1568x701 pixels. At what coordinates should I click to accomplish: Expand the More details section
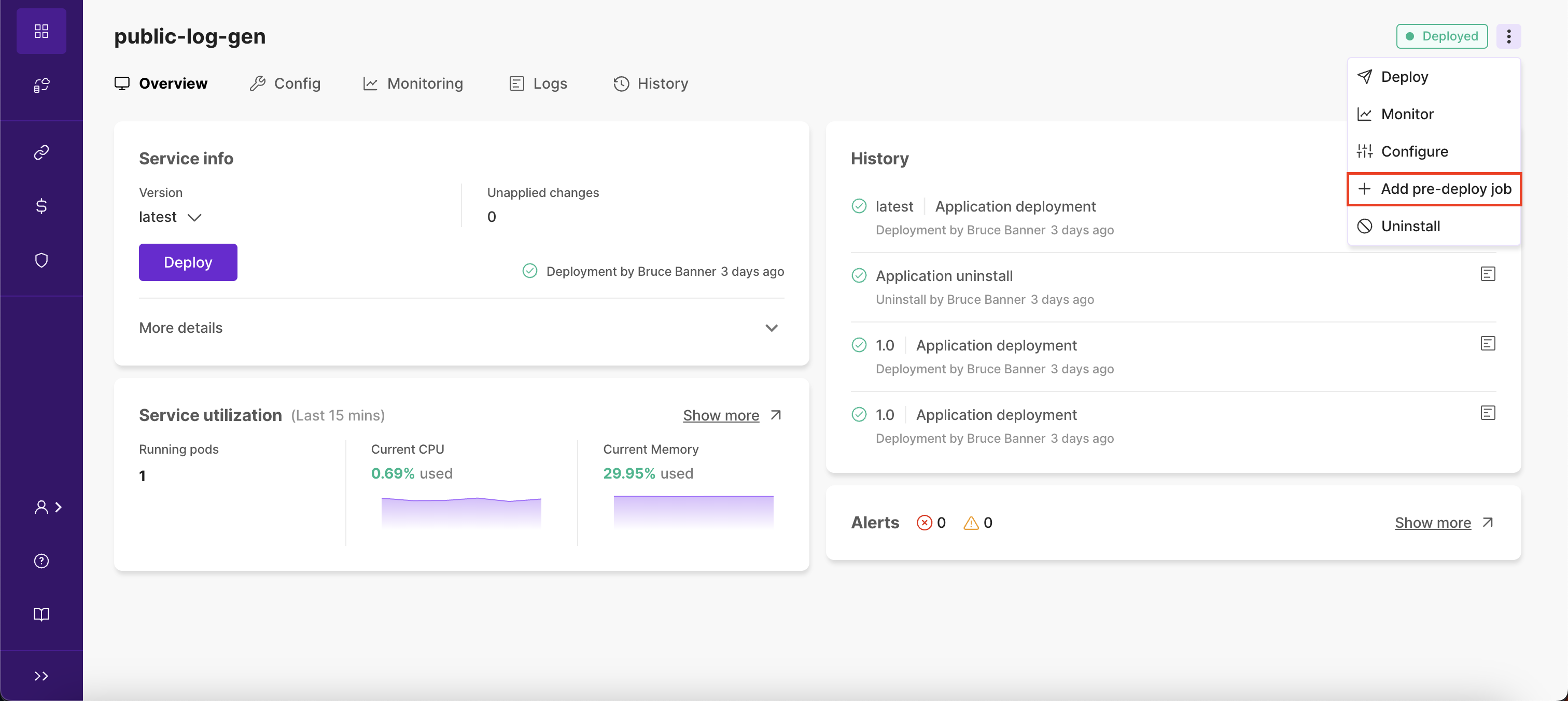pos(461,328)
